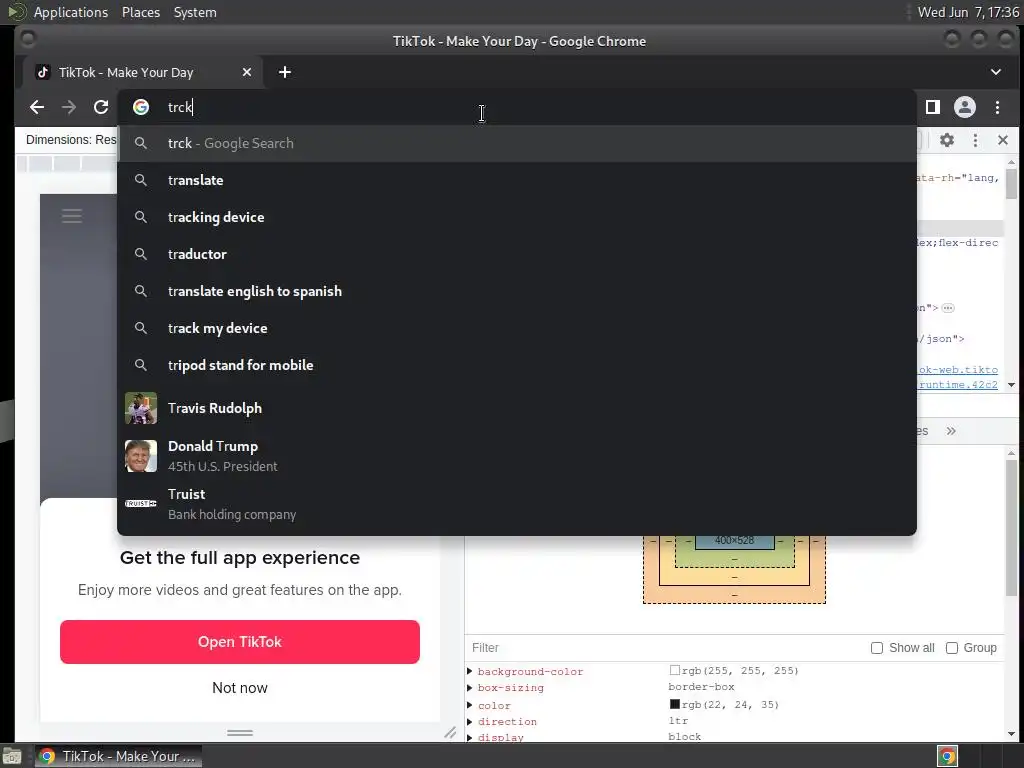Open the tab search dropdown arrow
The height and width of the screenshot is (768, 1024).
click(996, 72)
